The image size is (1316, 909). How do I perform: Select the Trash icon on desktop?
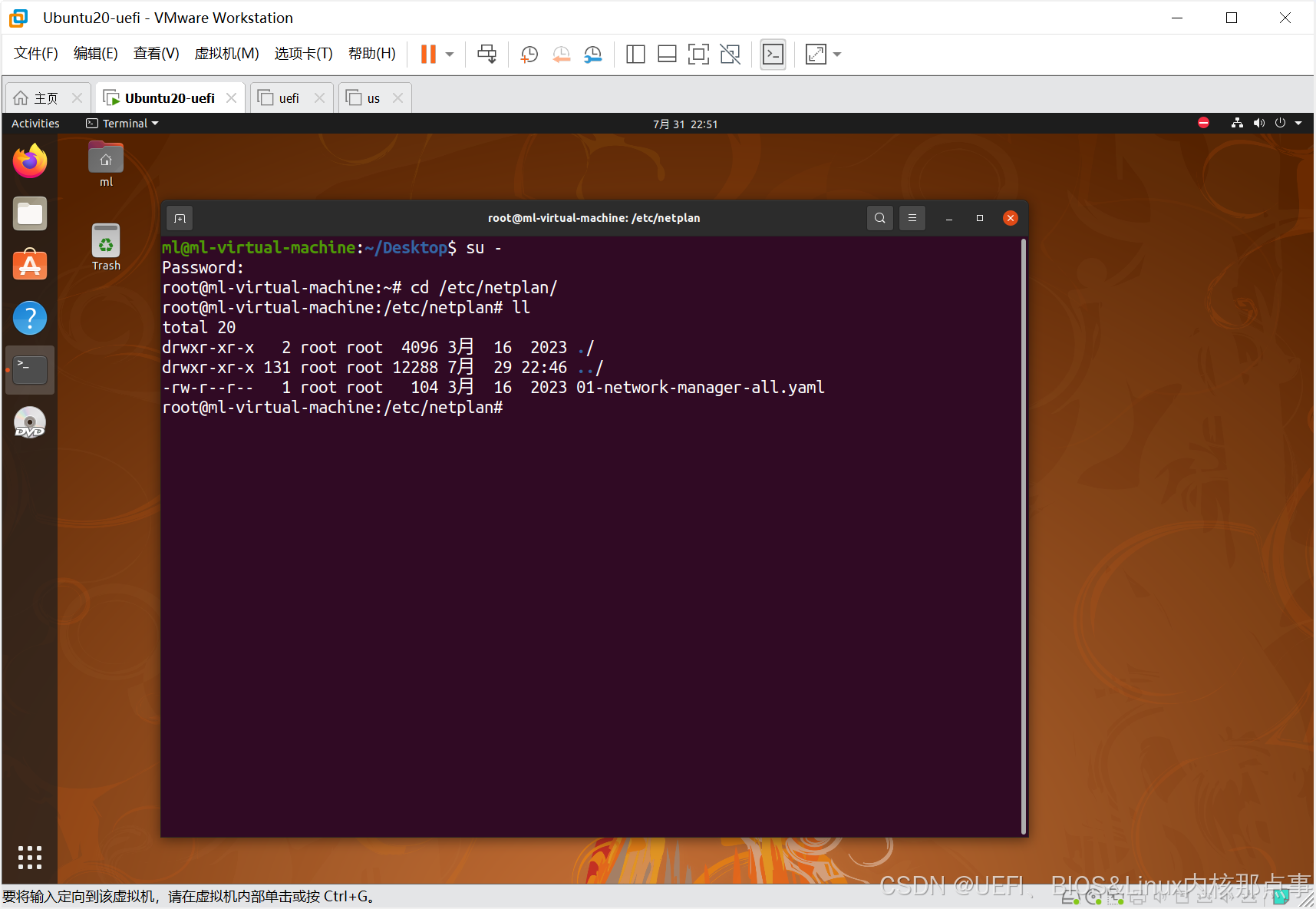click(x=106, y=247)
